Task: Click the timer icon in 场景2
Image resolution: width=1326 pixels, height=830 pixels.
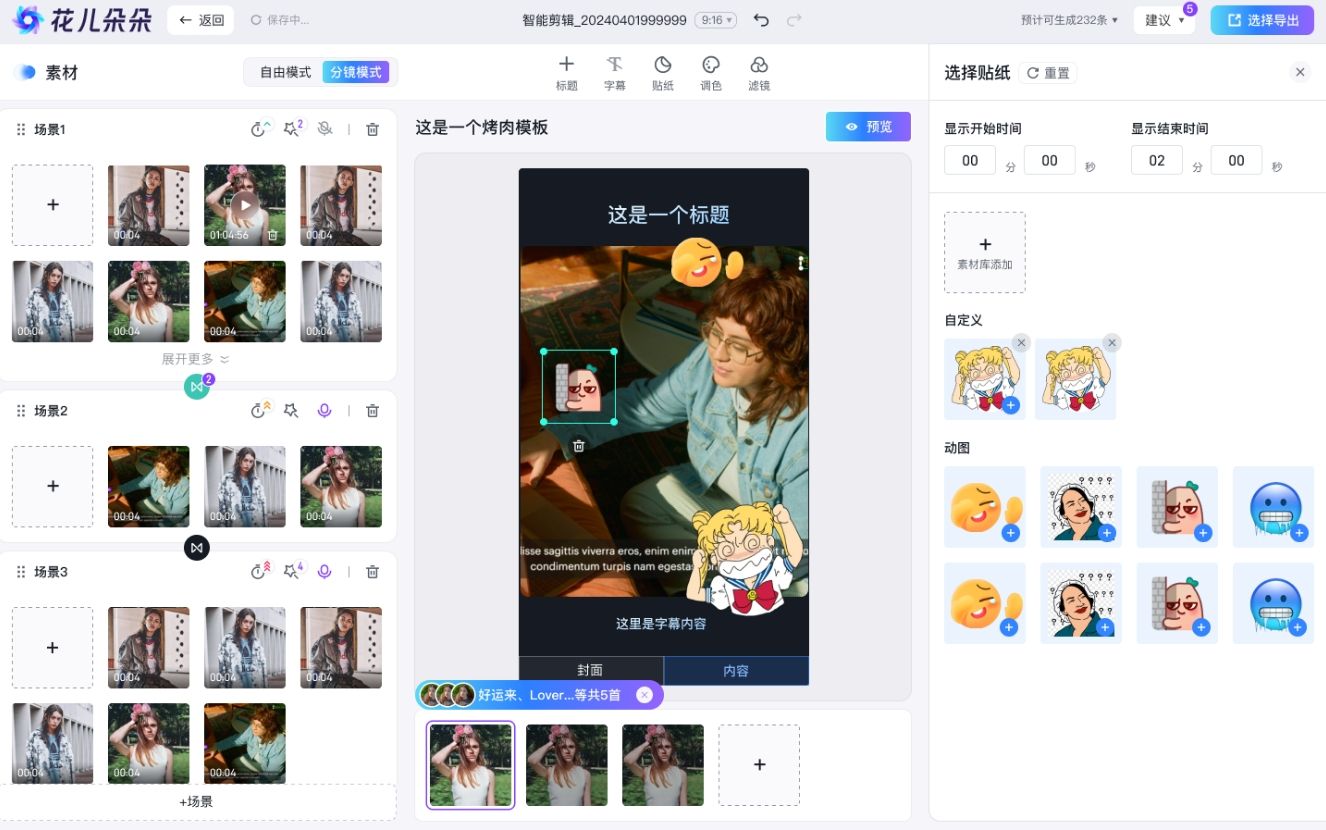Action: (260, 410)
